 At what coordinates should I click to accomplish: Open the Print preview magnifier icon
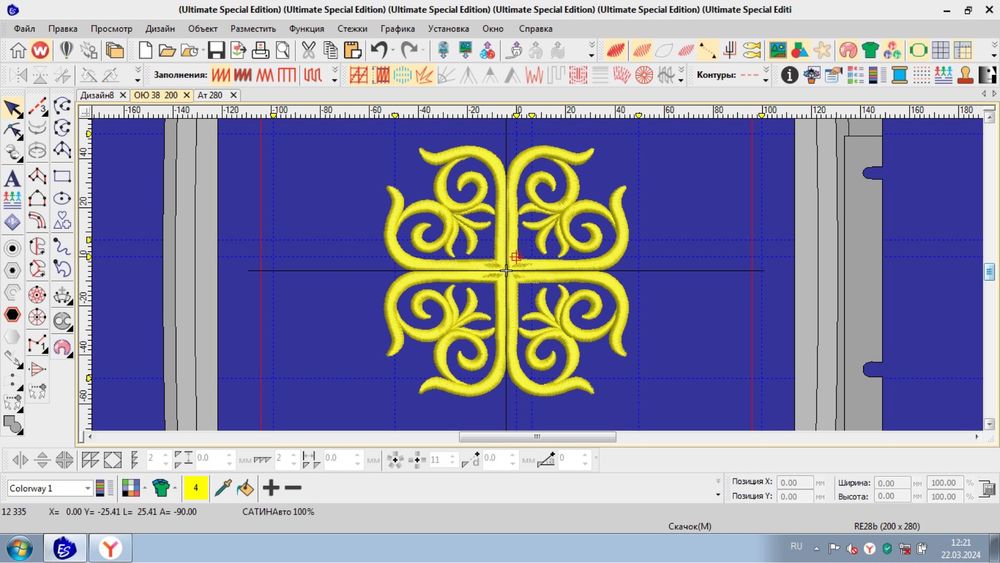click(x=282, y=50)
